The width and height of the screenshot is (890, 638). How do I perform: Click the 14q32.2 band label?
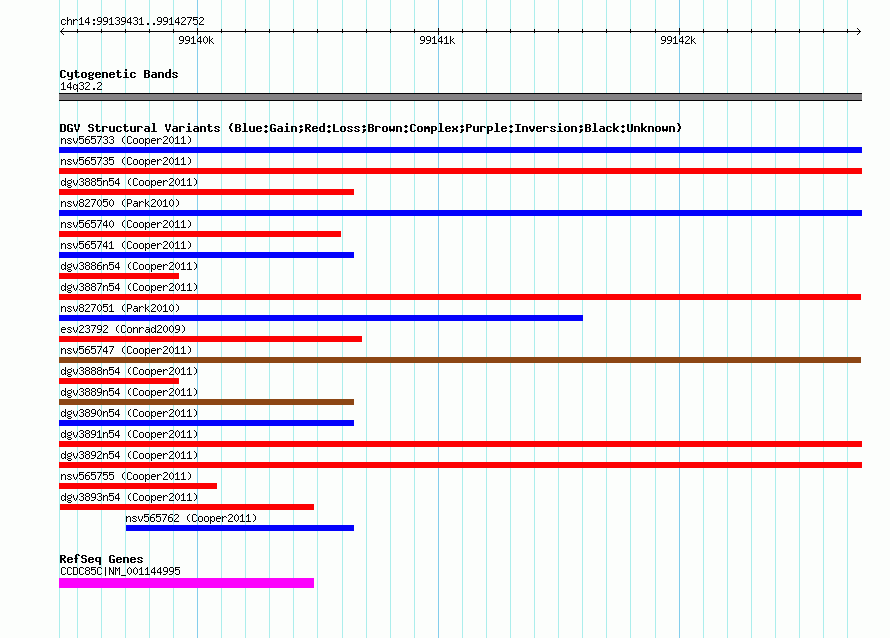[81, 86]
